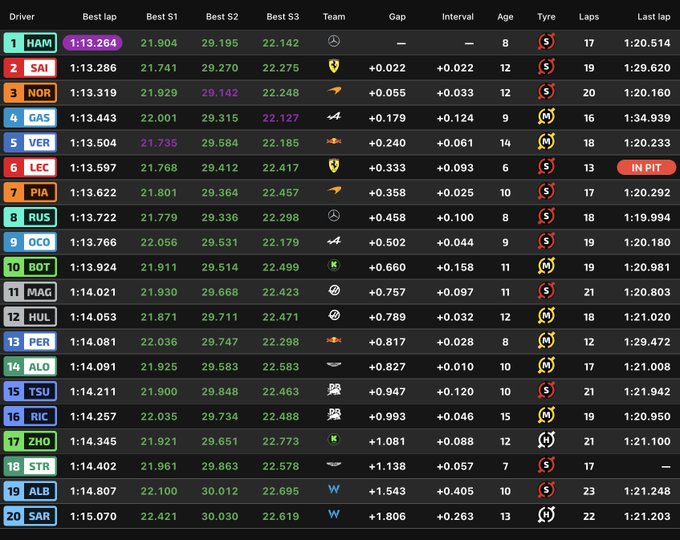Screen dimensions: 680x540
Task: Click the 1:15.070 best lap time
Action: [x=93, y=516]
